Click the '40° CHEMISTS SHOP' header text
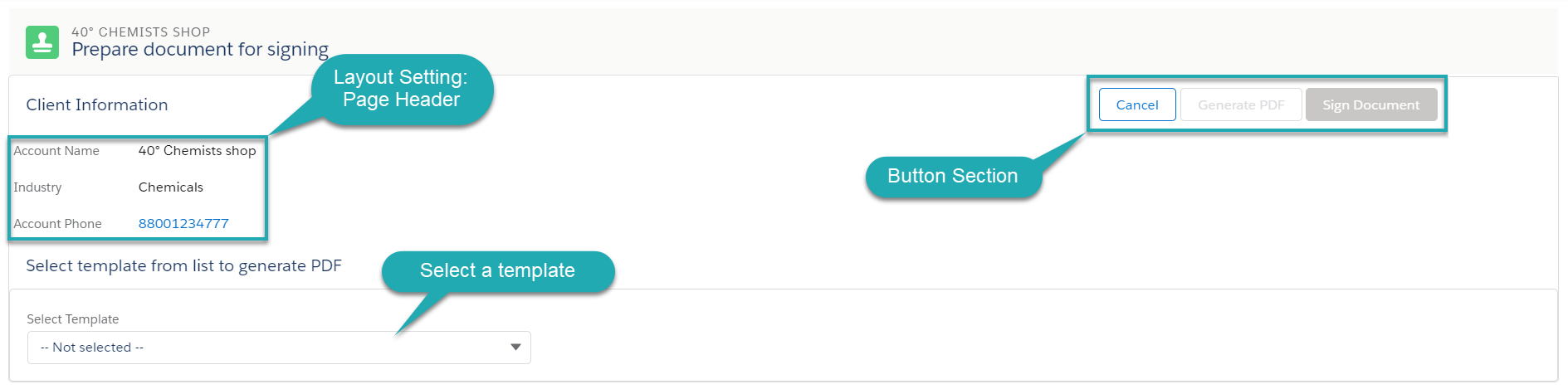This screenshot has height=389, width=1568. tap(140, 32)
